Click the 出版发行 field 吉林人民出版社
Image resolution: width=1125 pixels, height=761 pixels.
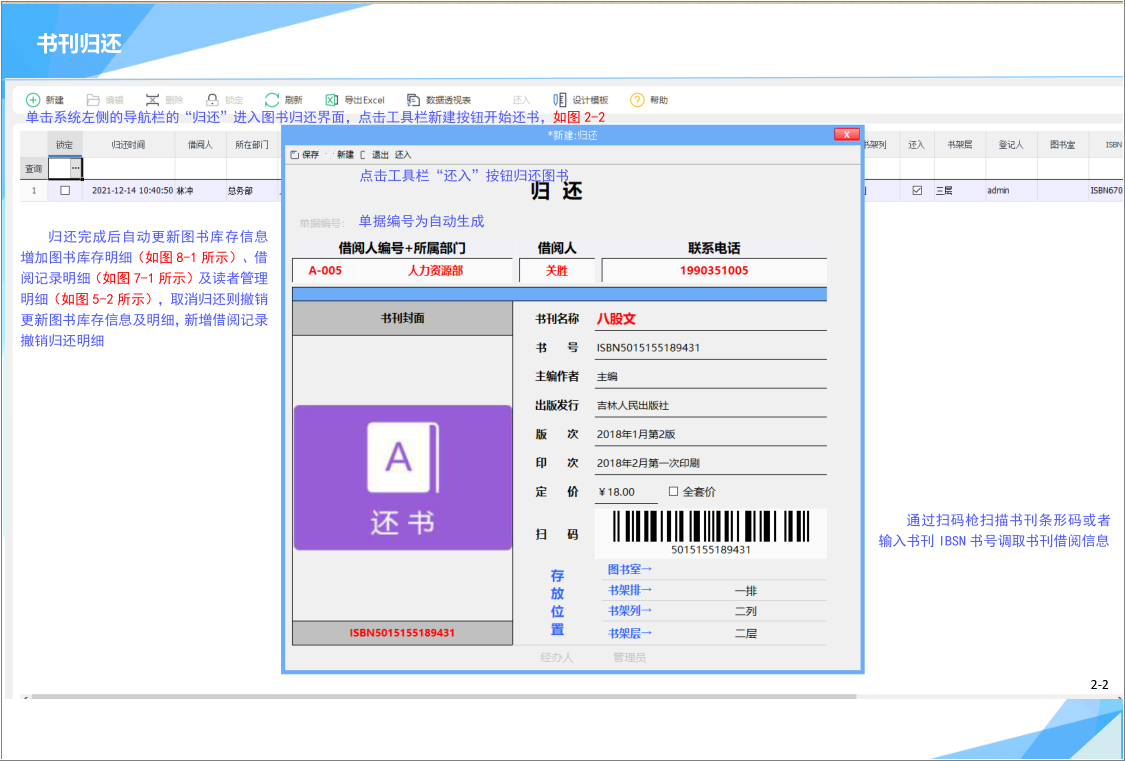tap(710, 405)
